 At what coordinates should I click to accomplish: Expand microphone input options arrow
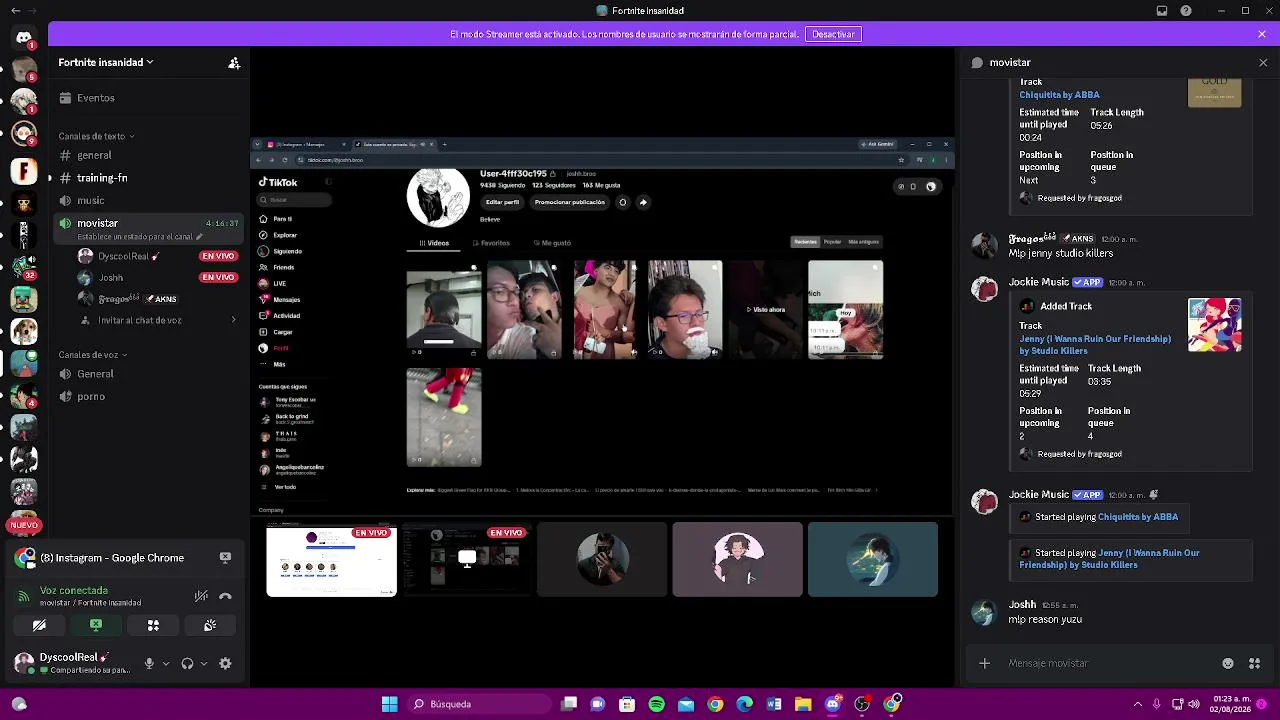click(166, 663)
